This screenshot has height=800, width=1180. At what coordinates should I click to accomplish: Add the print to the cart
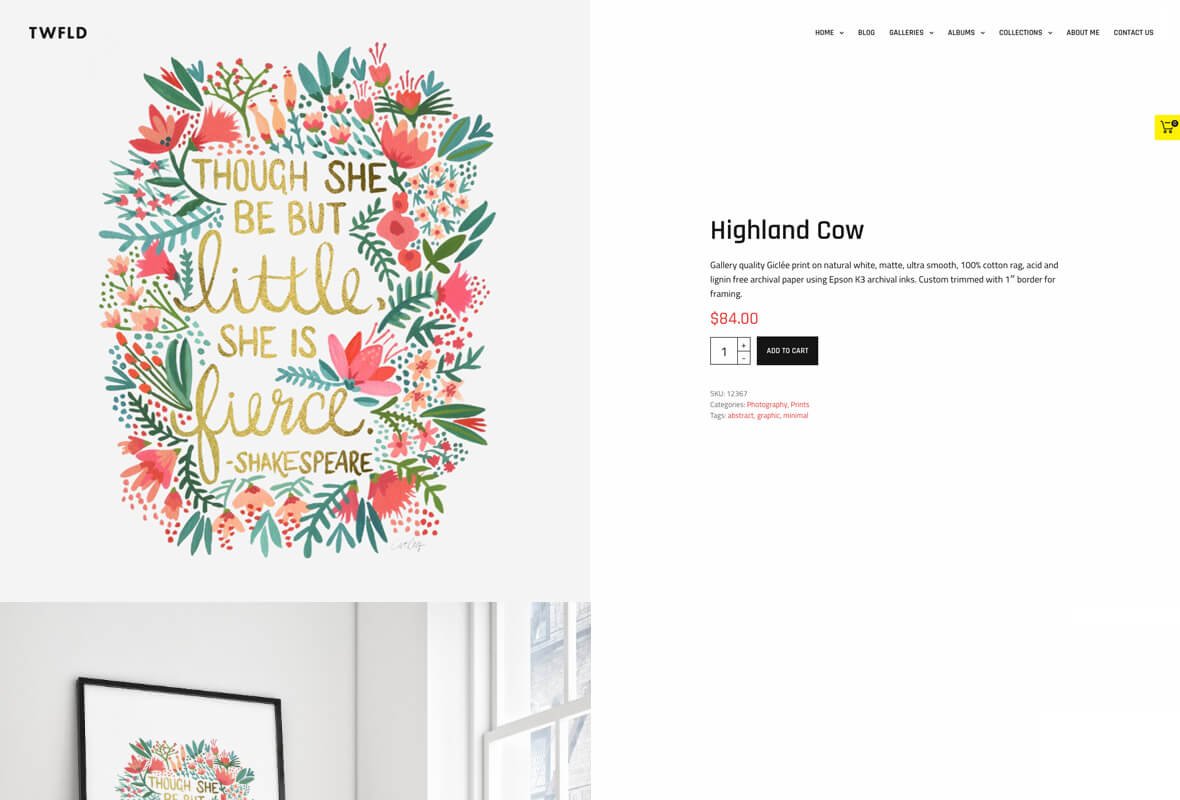pos(787,351)
